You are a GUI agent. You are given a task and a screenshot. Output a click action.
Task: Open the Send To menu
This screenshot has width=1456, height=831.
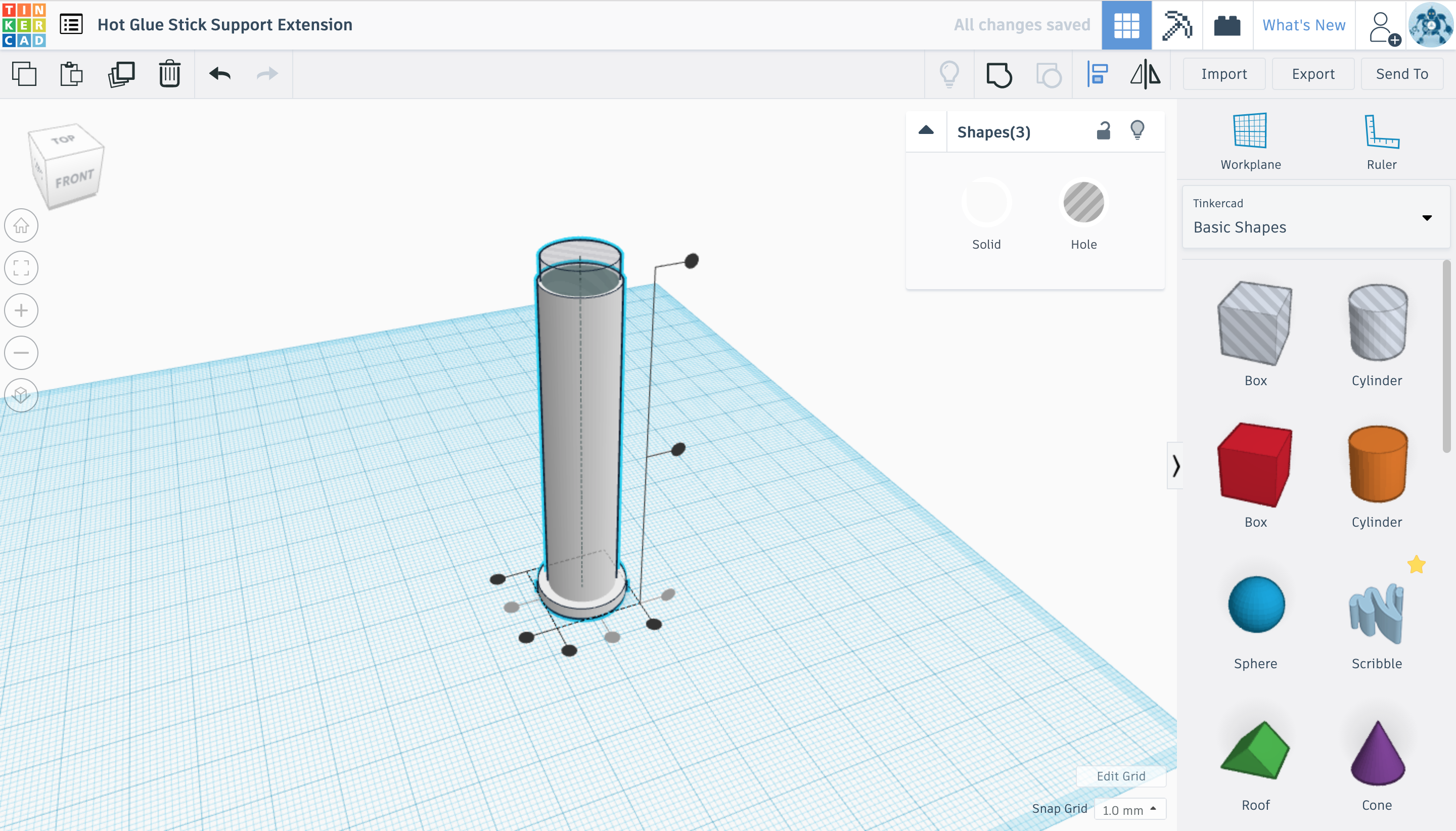(x=1401, y=74)
